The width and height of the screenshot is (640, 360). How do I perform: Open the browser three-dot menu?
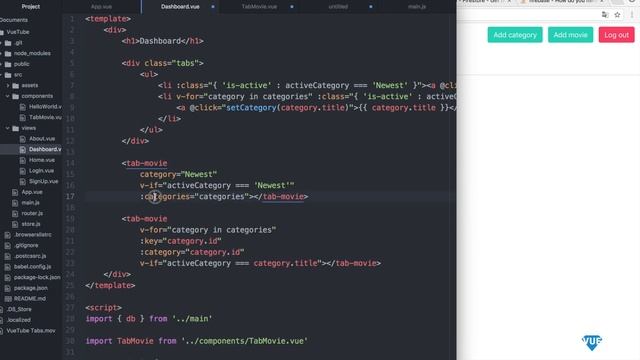pos(632,15)
